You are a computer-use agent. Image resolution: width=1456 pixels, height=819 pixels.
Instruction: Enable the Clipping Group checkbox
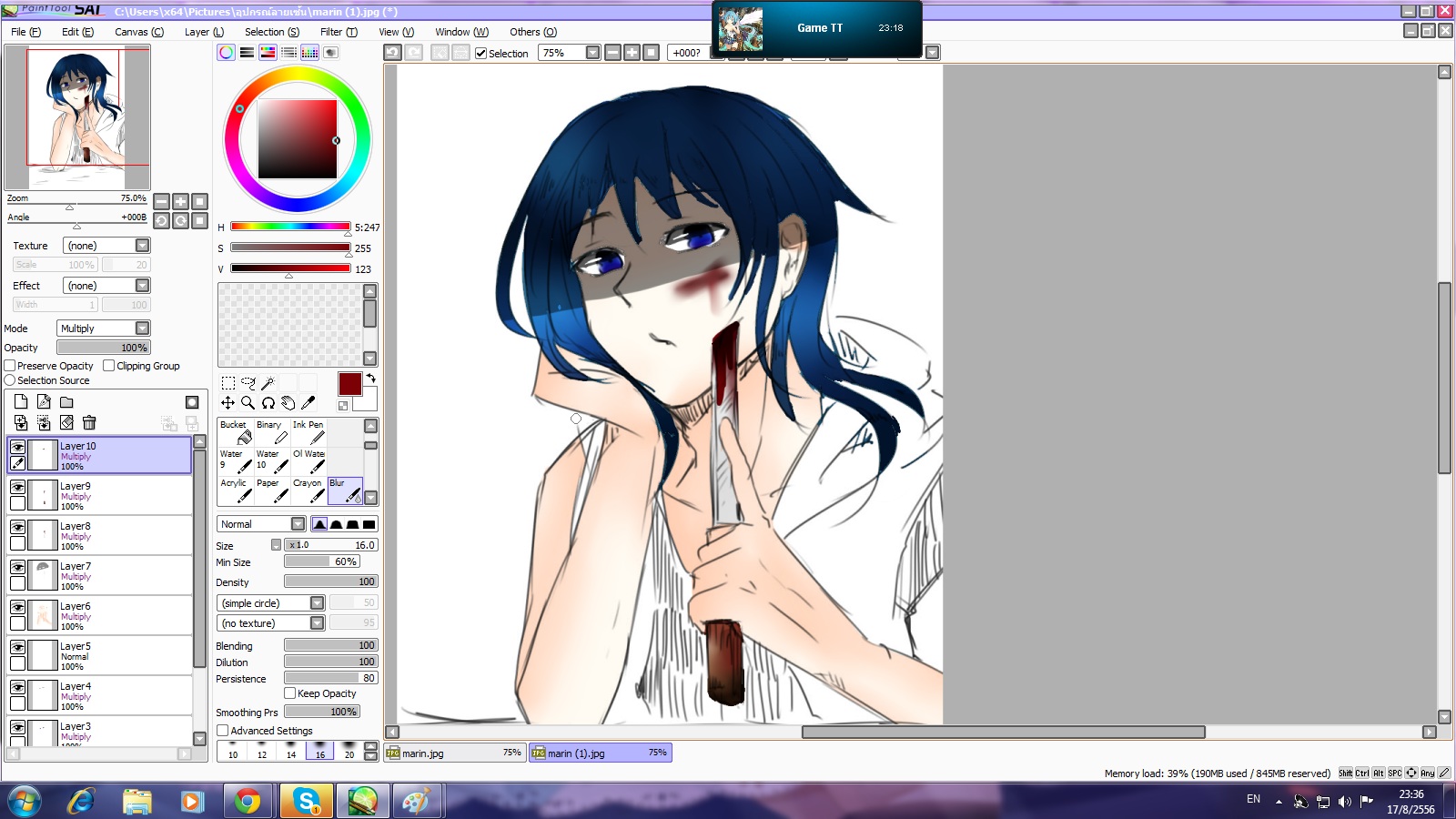(x=109, y=366)
